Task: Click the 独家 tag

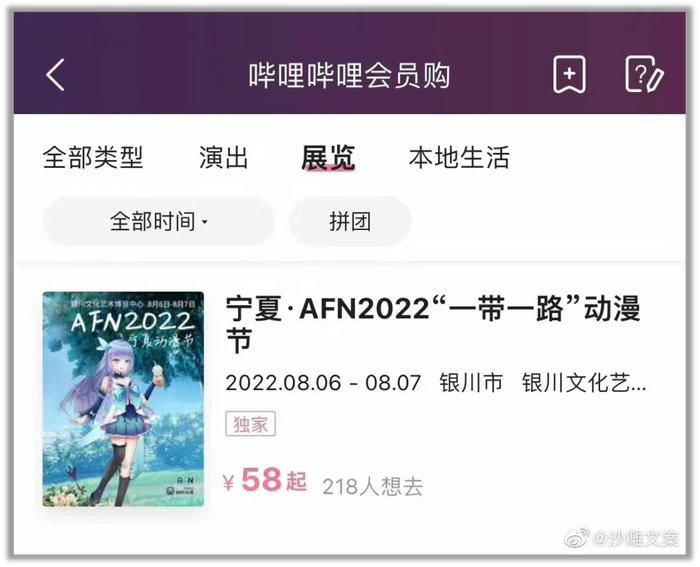Action: tap(250, 424)
